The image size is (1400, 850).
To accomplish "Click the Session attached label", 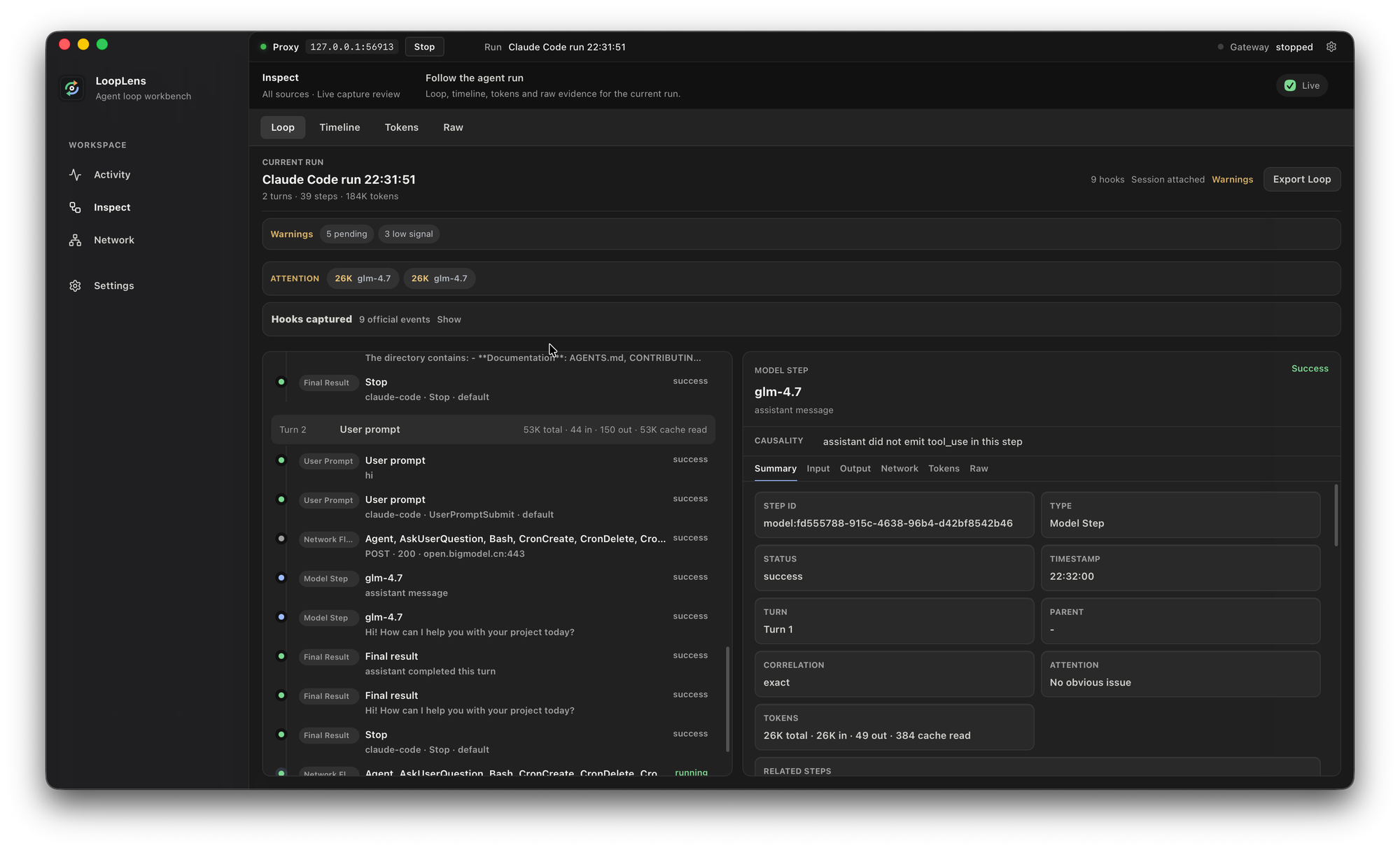I will point(1168,180).
